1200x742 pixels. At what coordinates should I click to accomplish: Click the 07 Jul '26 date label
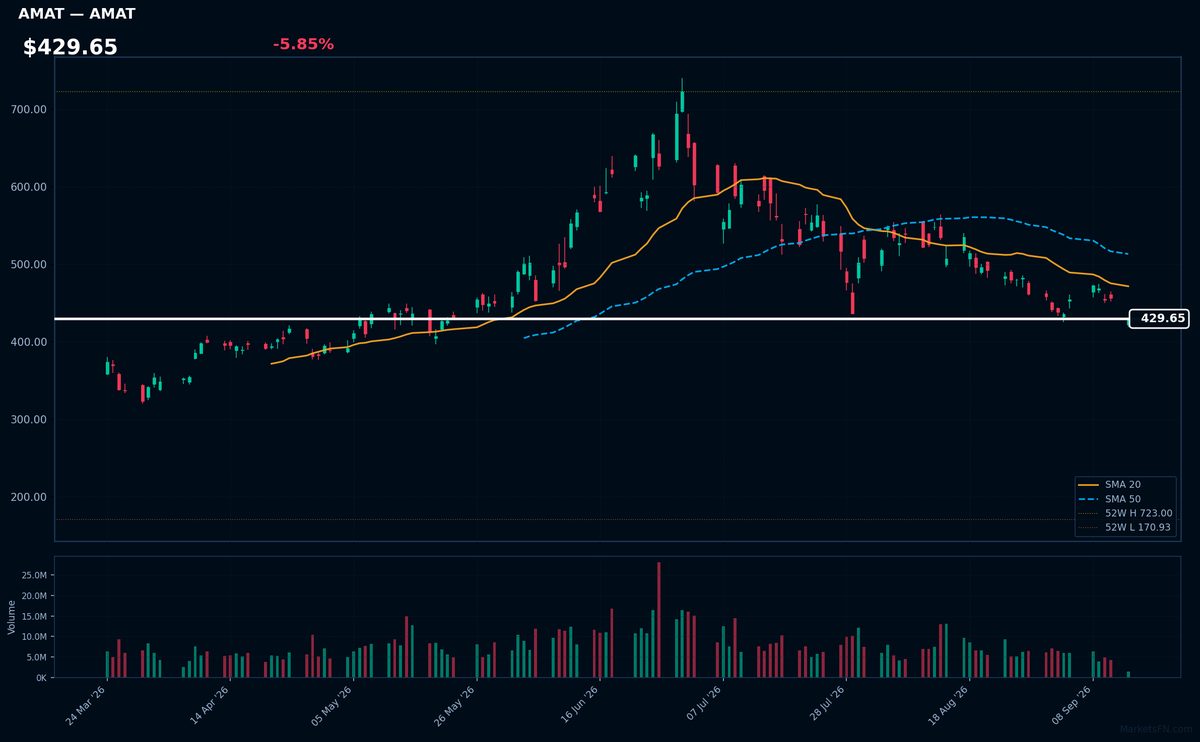(703, 707)
